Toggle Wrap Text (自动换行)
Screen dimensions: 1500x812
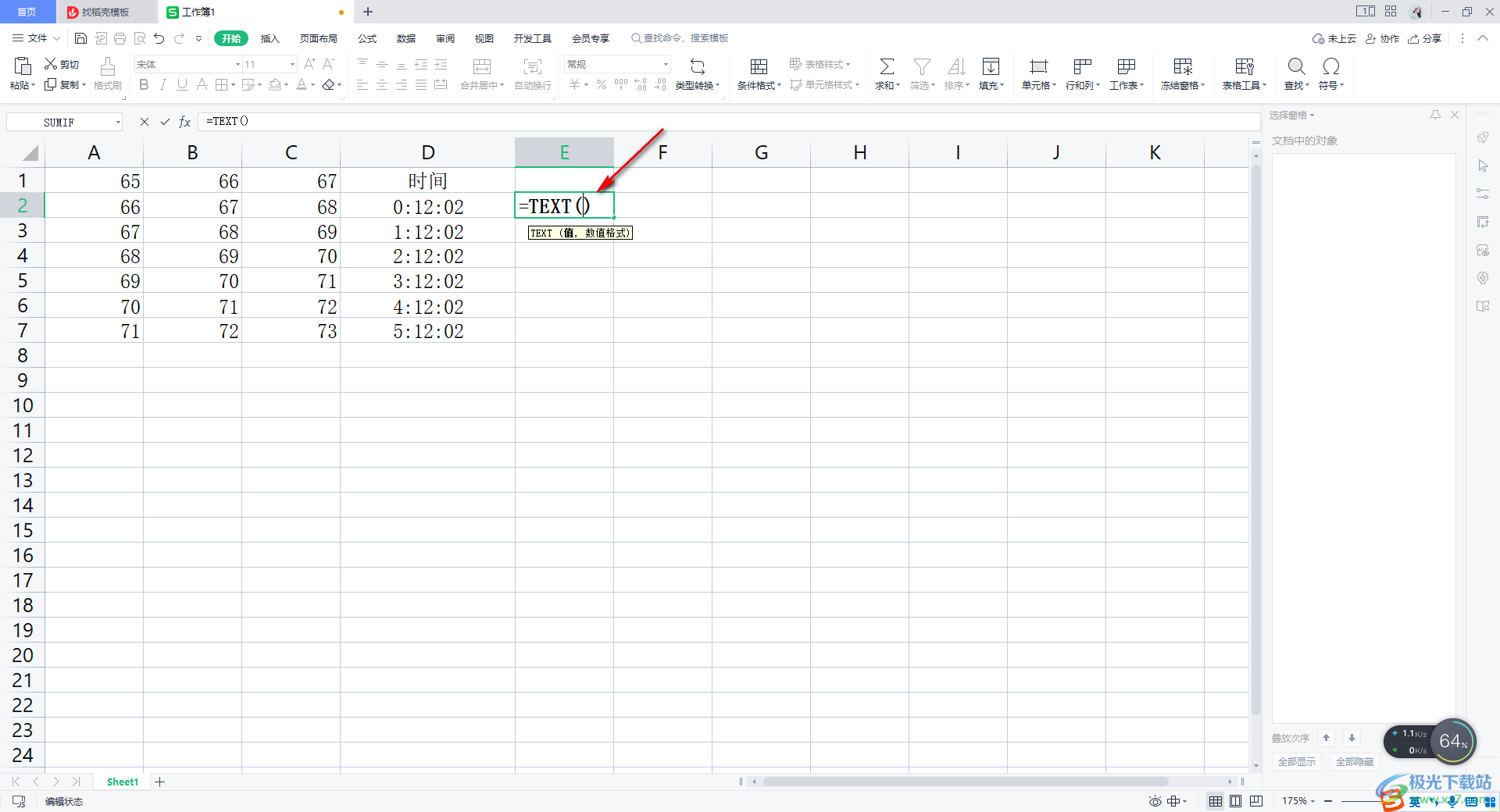pyautogui.click(x=533, y=73)
